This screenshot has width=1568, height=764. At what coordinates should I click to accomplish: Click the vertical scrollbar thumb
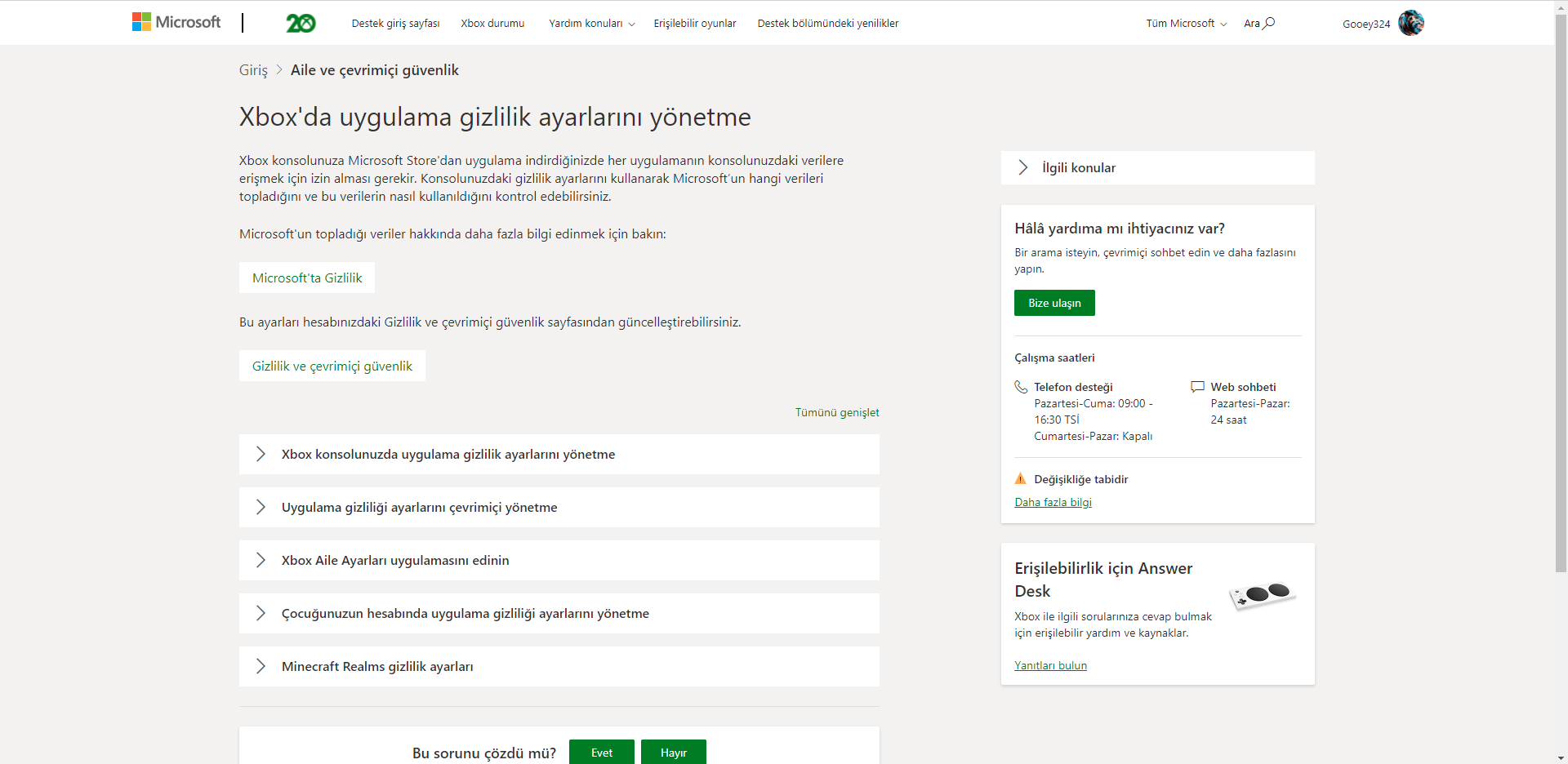pos(1561,292)
